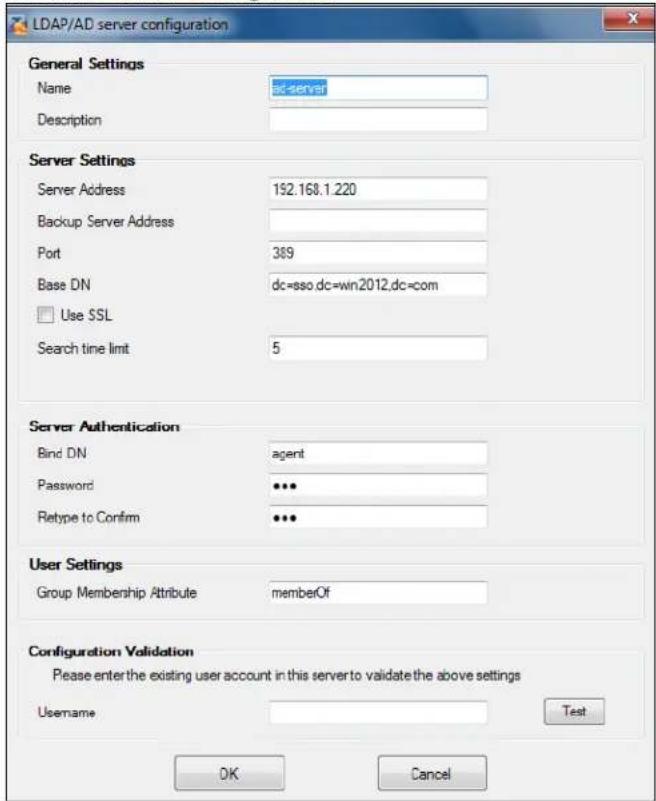Viewport: 656px width, 801px height.
Task: Click the Test button
Action: (574, 711)
